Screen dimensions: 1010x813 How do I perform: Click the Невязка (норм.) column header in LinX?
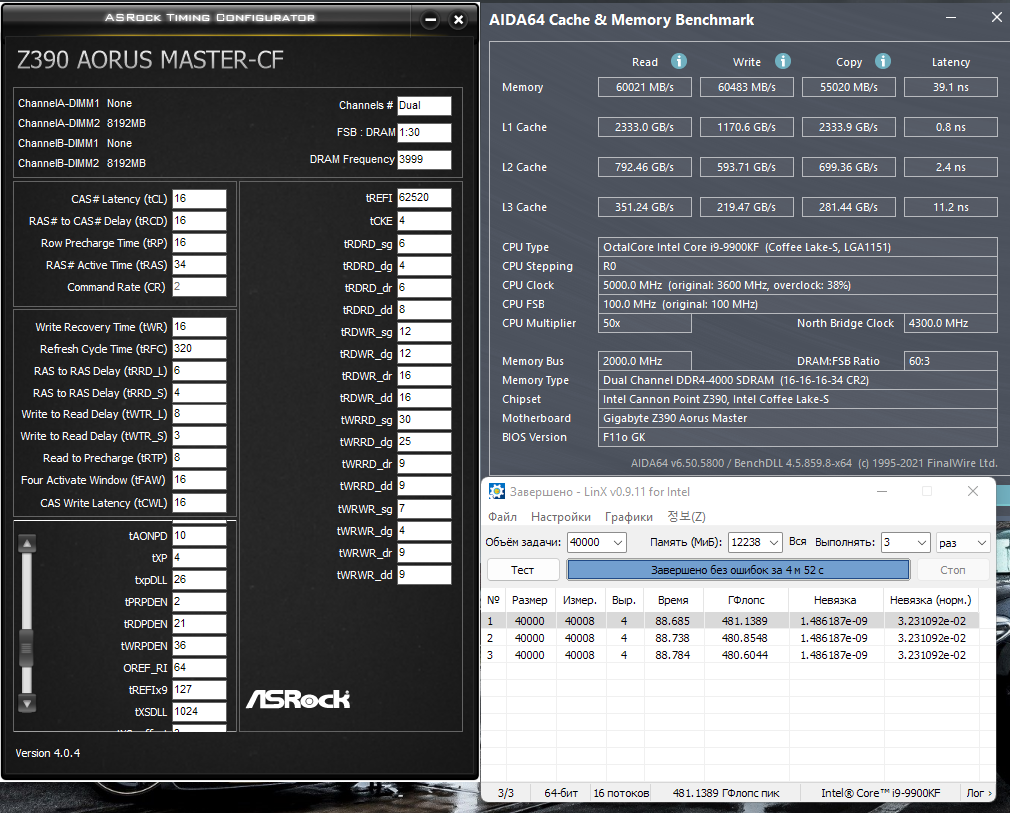pyautogui.click(x=930, y=600)
